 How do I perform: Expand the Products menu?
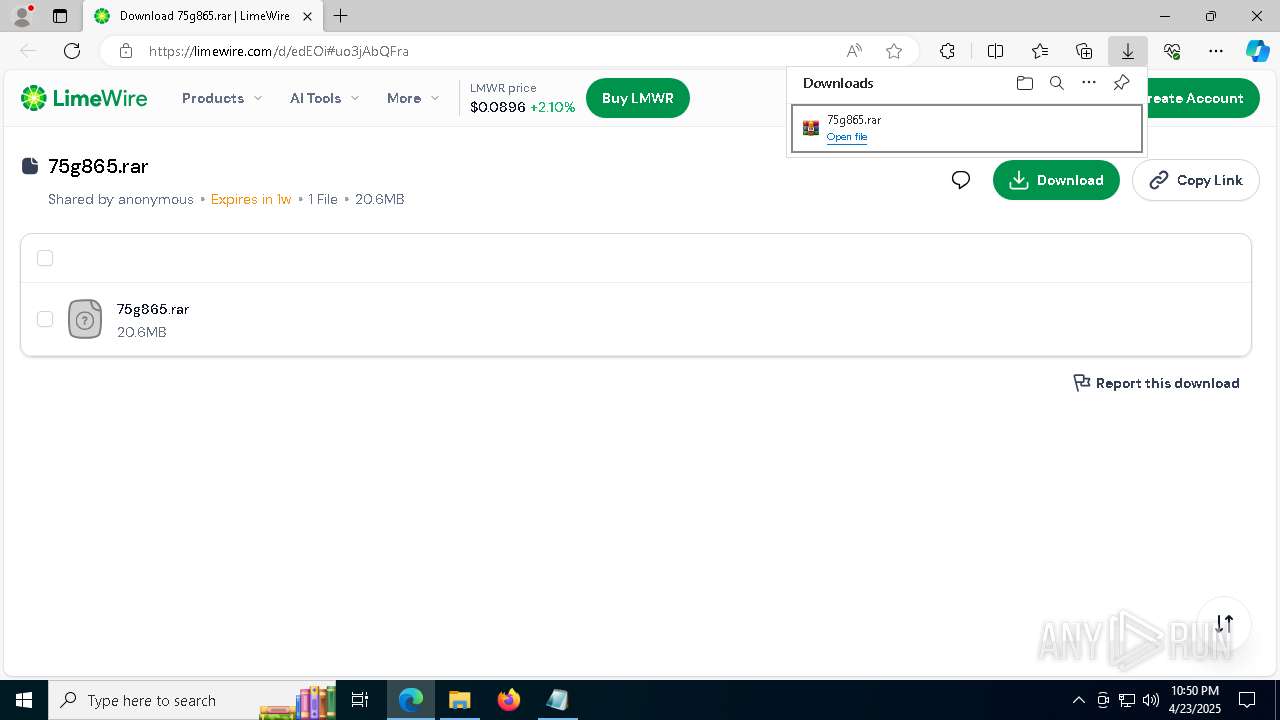pos(222,98)
